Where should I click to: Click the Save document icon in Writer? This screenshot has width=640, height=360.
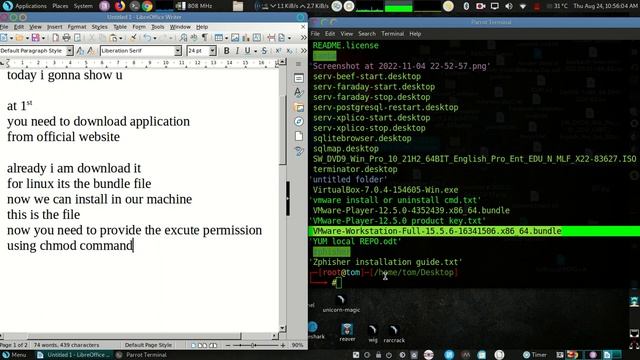point(36,38)
